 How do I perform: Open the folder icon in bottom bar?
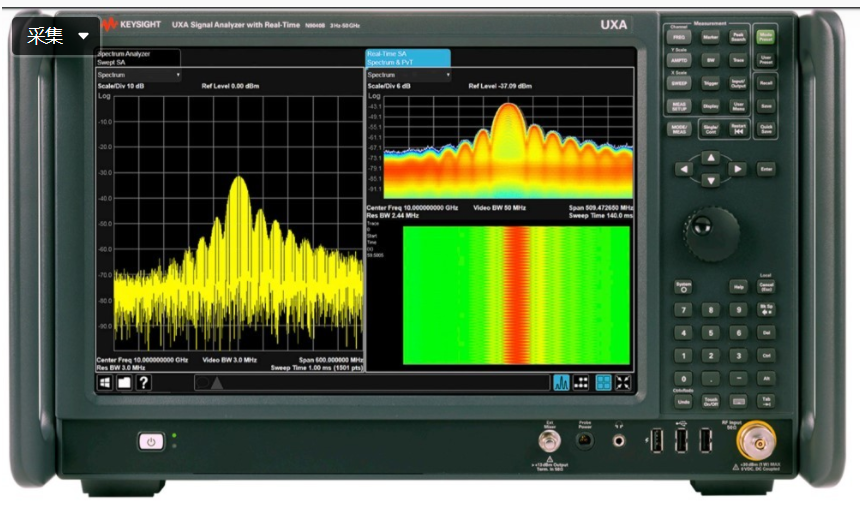[124, 383]
